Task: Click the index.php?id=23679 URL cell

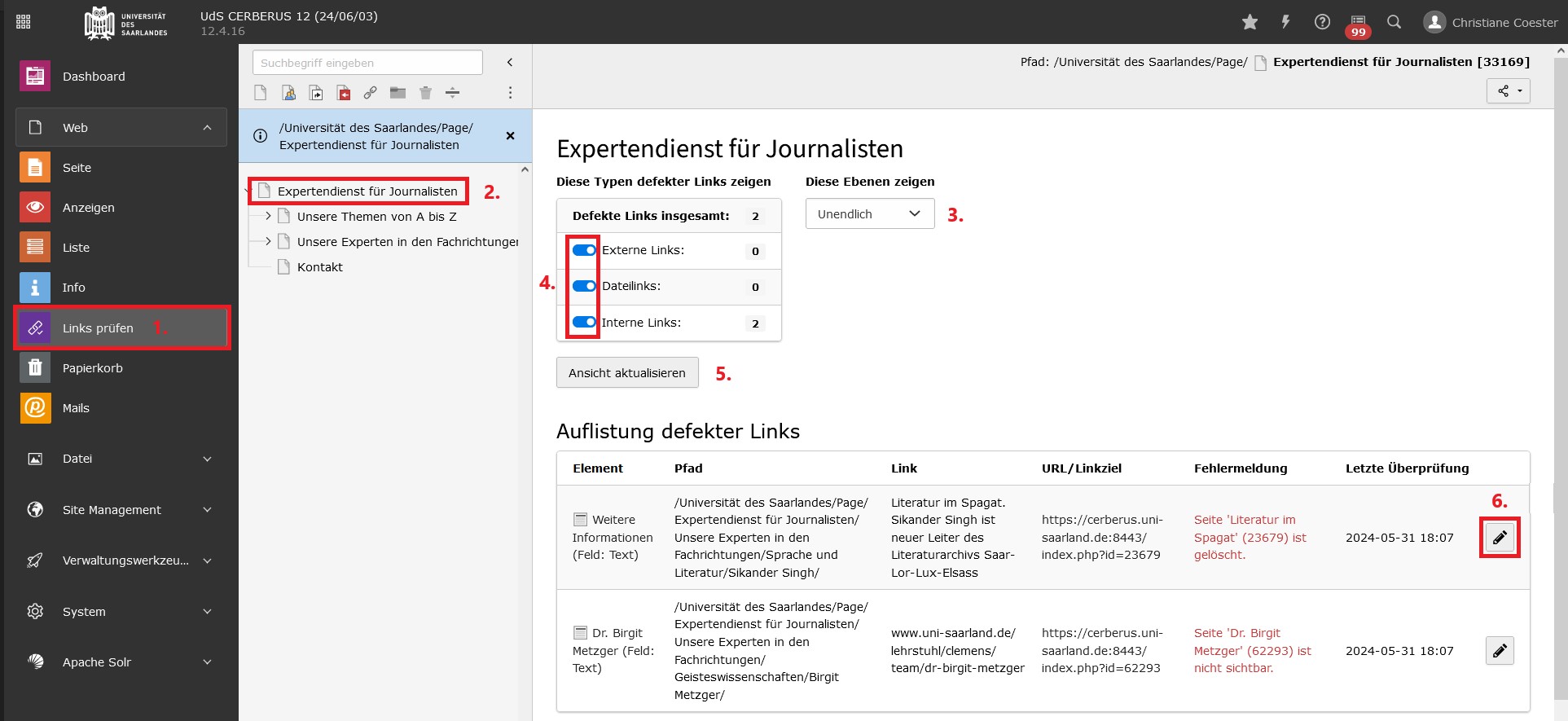Action: click(x=1102, y=538)
